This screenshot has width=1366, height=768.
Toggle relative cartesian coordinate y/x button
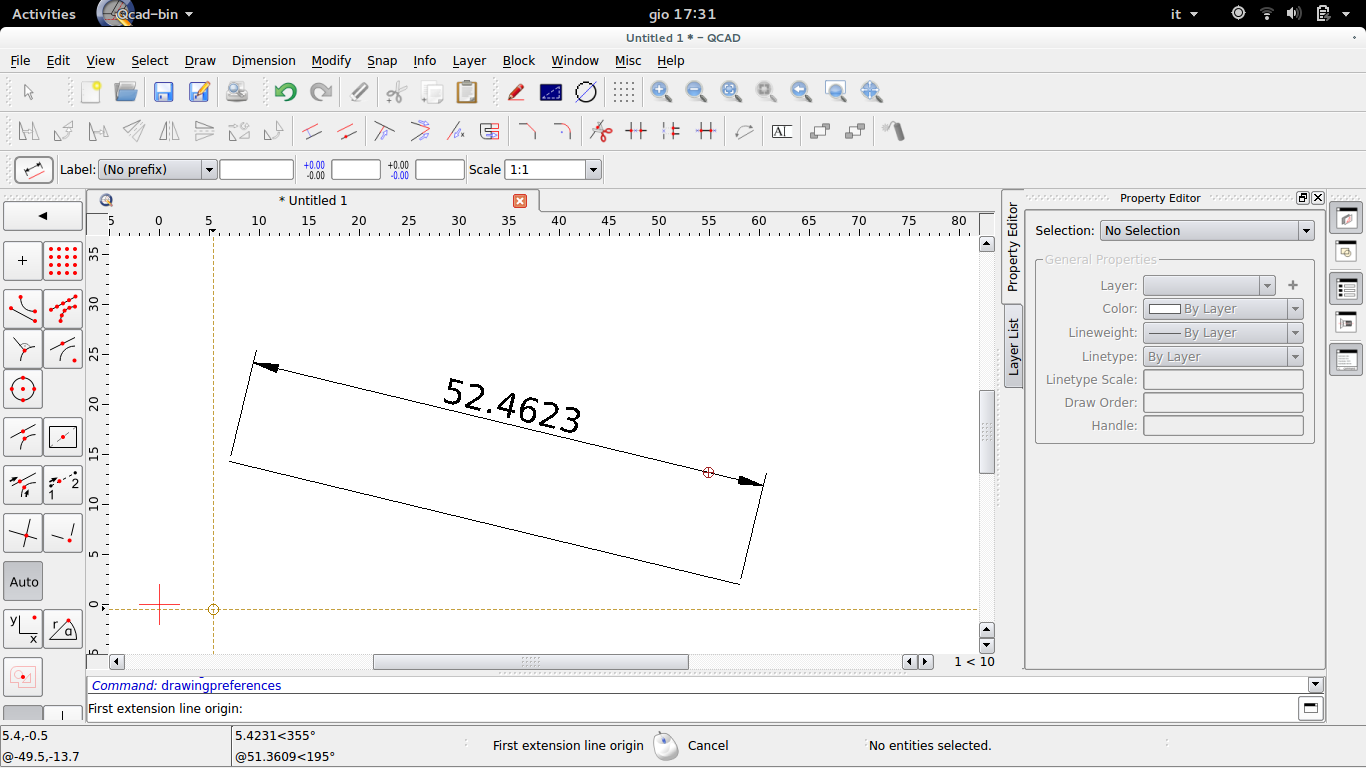click(23, 629)
